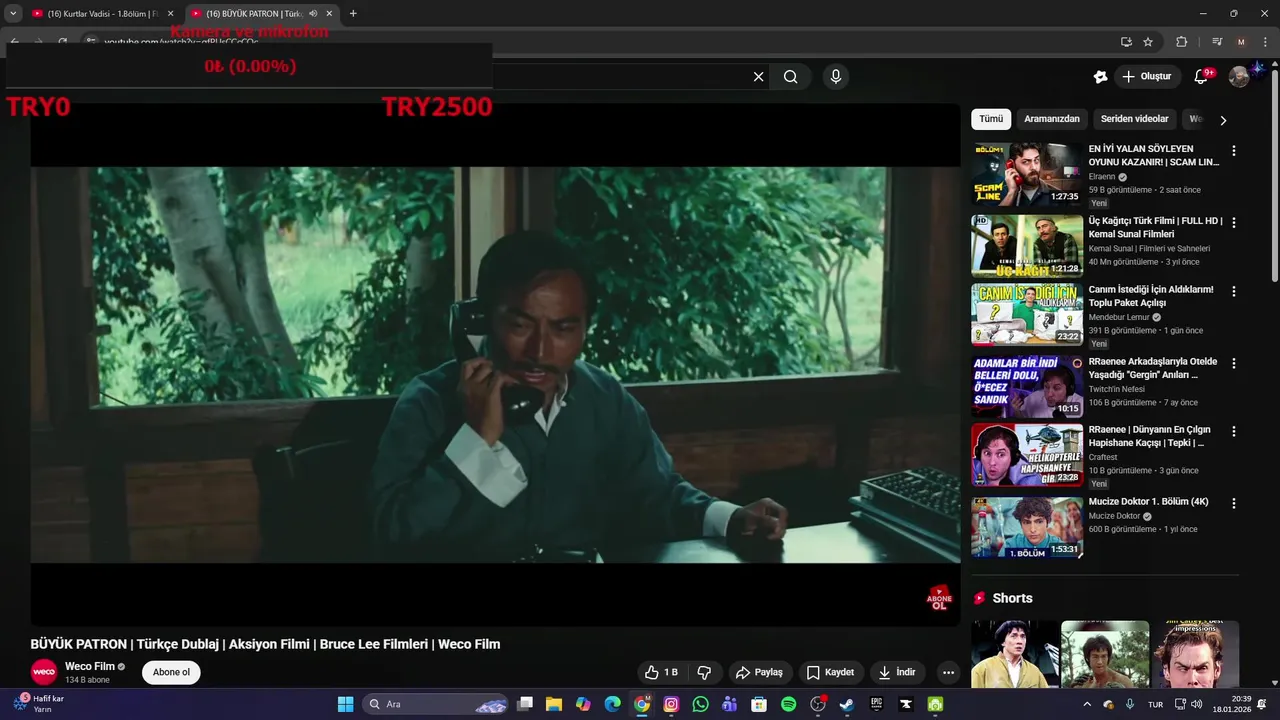This screenshot has height=720, width=1280.
Task: Open options for the Hapishane Kaçışı video
Action: 1233,432
